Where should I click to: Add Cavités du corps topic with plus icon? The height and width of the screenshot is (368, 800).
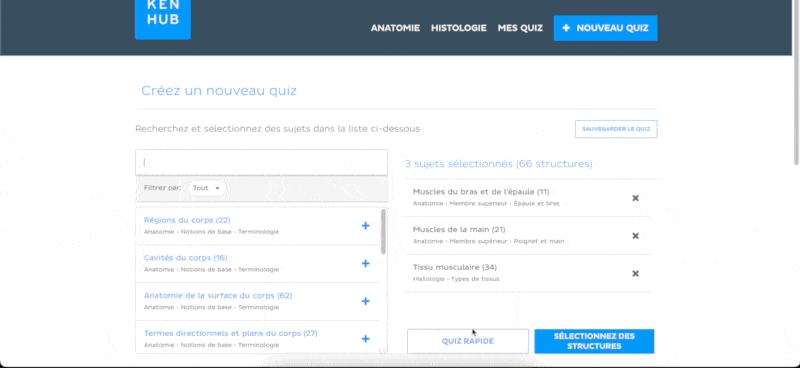point(365,263)
